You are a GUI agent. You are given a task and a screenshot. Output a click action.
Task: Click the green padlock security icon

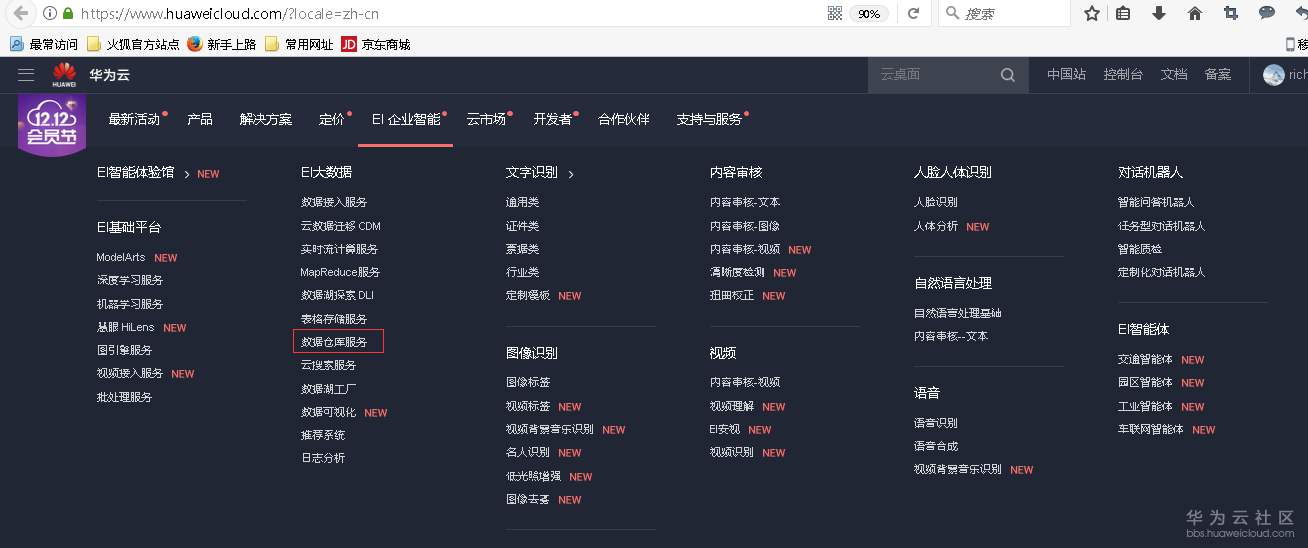coord(68,14)
